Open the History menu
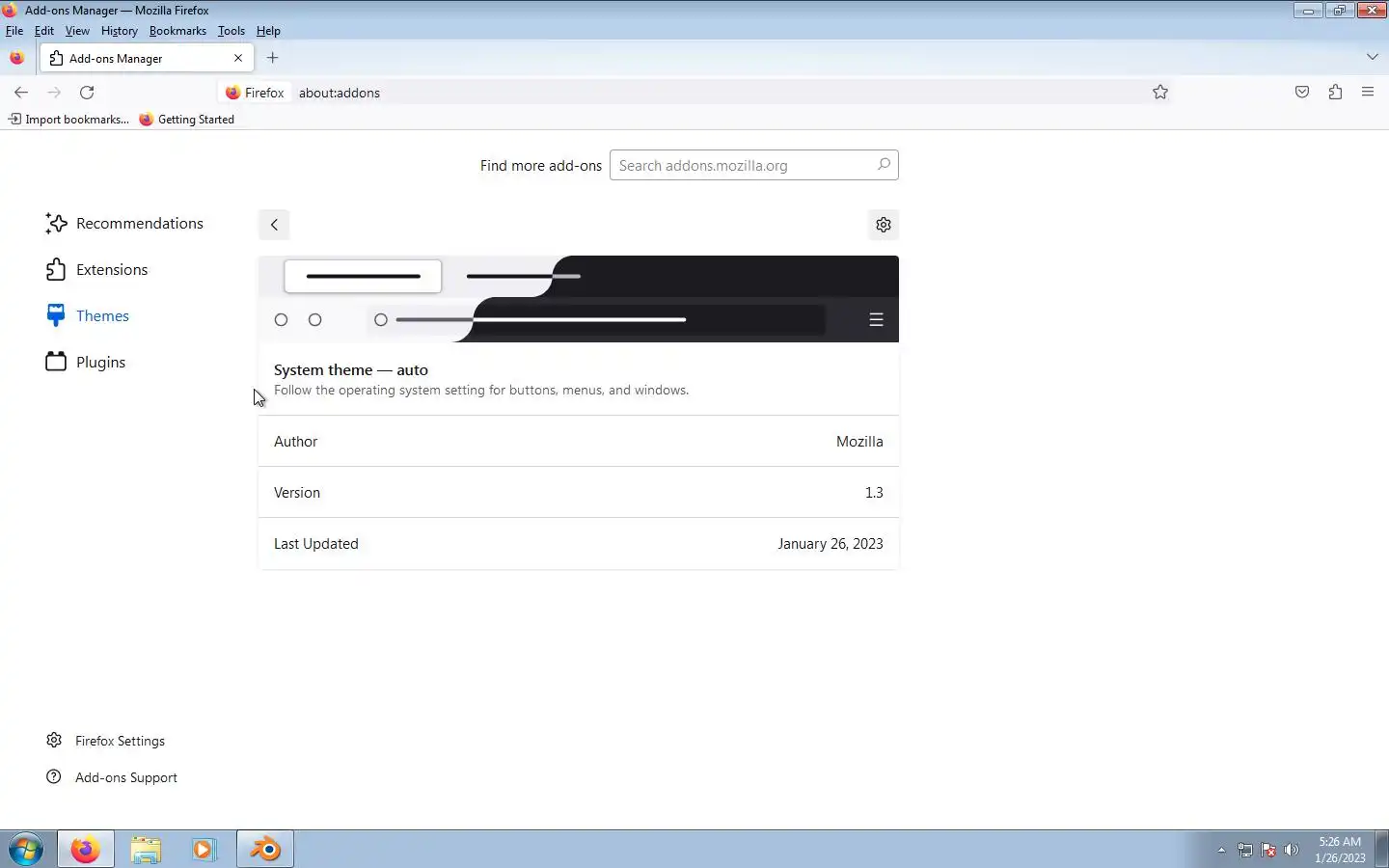The width and height of the screenshot is (1389, 868). 120,31
